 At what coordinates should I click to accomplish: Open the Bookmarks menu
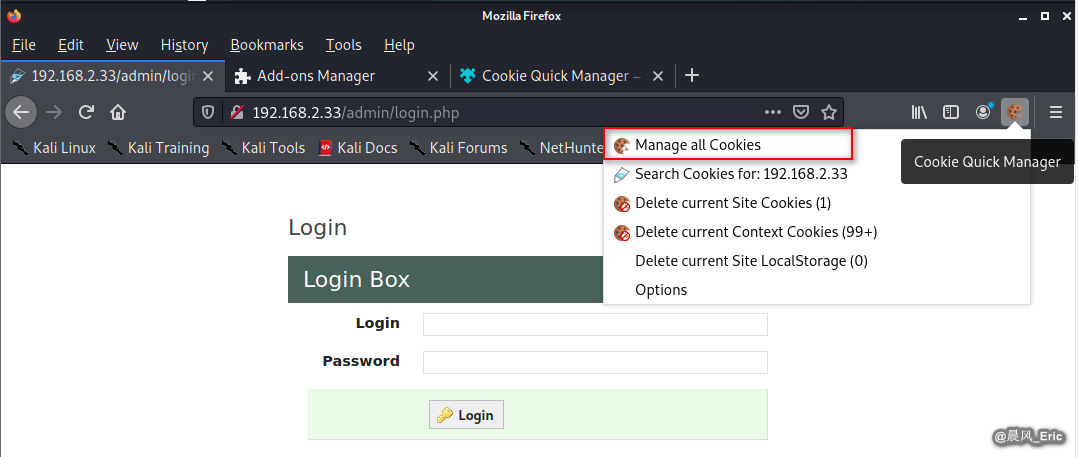point(267,45)
